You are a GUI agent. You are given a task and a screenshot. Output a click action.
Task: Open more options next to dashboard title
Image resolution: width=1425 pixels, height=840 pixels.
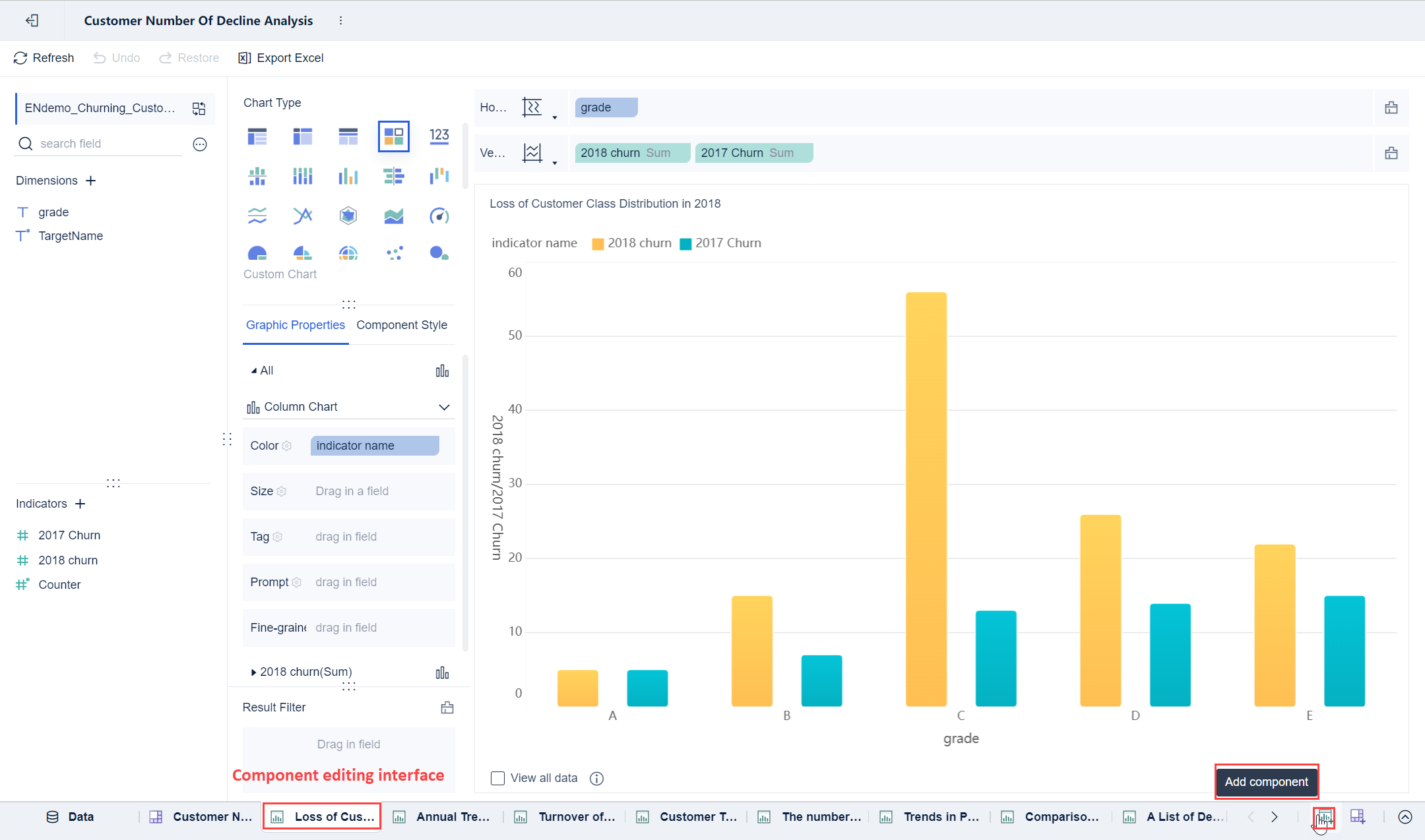click(x=340, y=20)
